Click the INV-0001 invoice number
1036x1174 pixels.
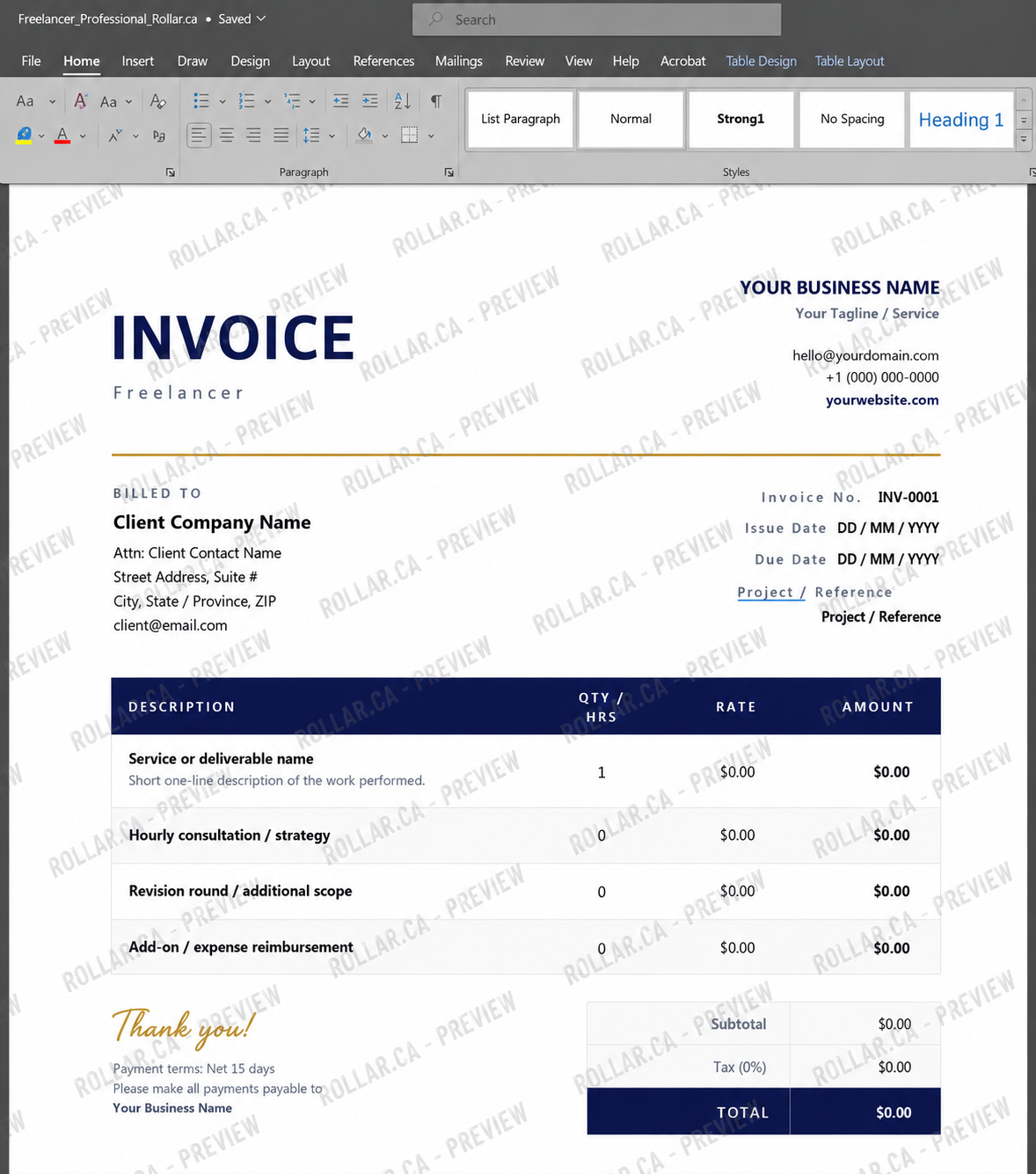(908, 498)
